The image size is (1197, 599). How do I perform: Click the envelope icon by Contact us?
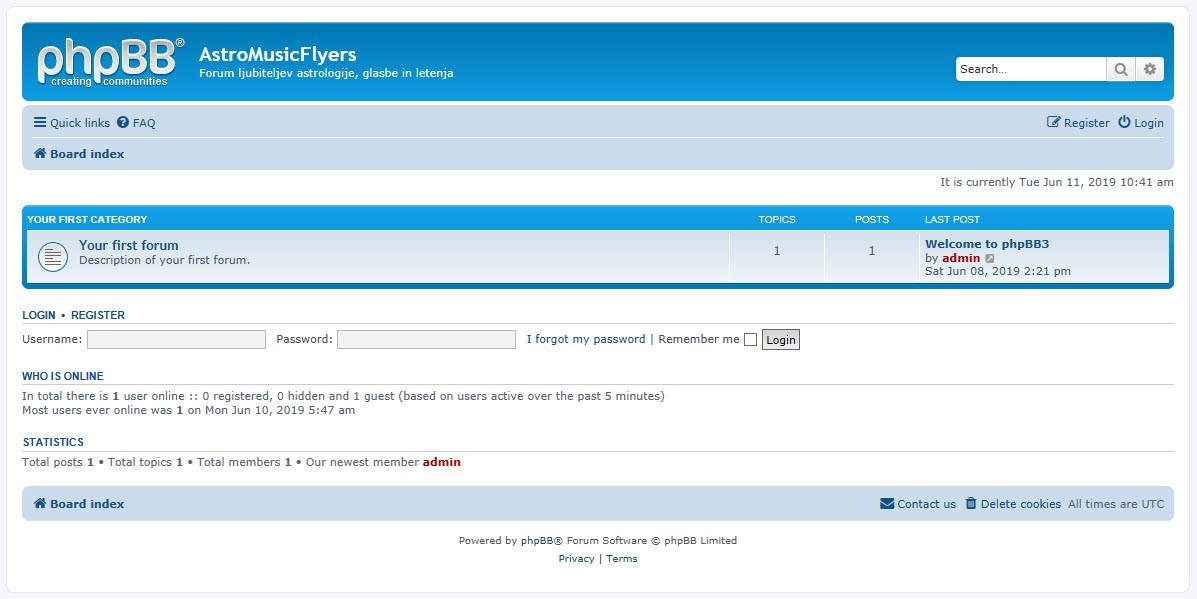(x=887, y=504)
